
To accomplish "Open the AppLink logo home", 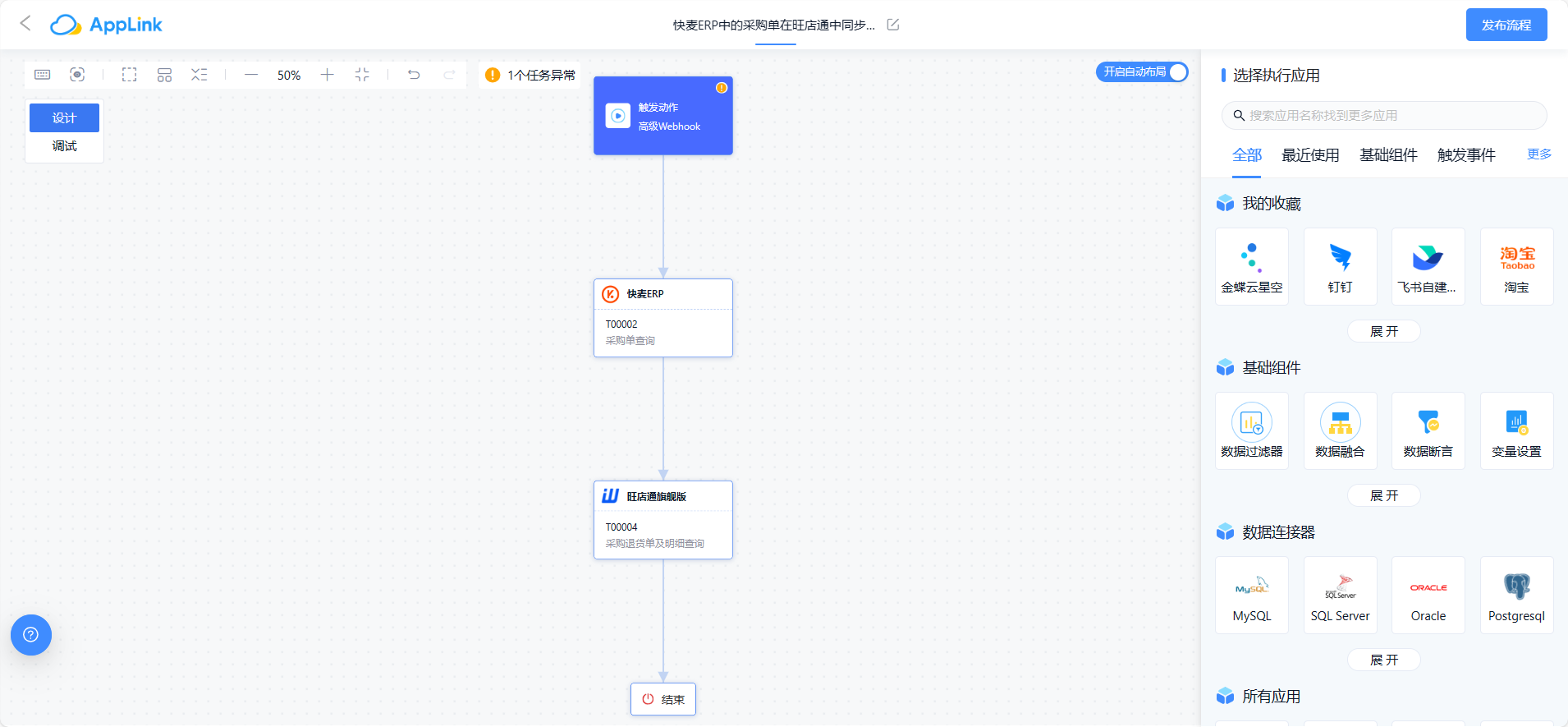I will (106, 25).
